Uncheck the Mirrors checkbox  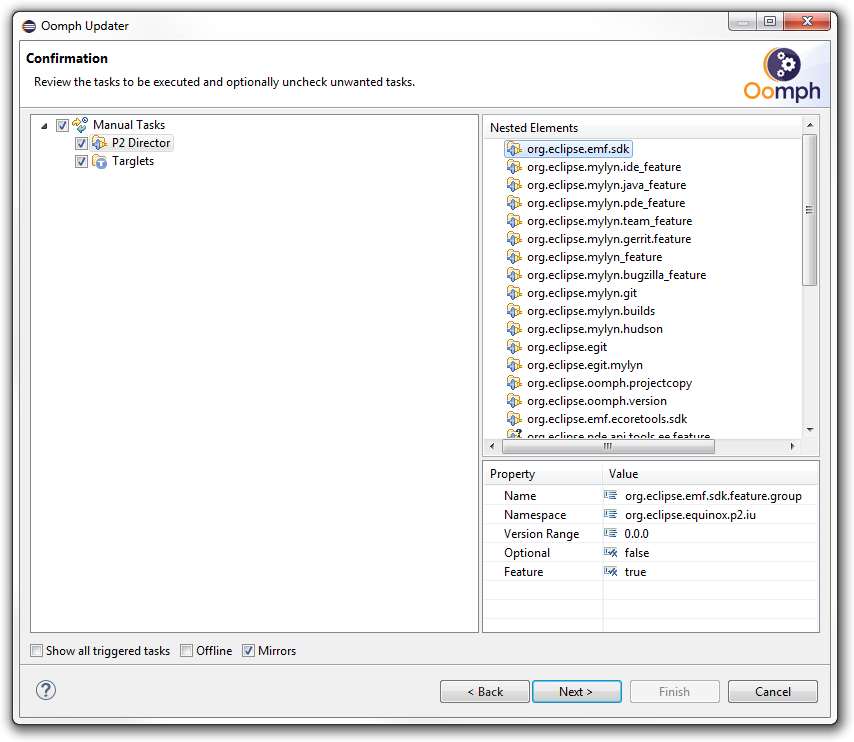click(249, 651)
